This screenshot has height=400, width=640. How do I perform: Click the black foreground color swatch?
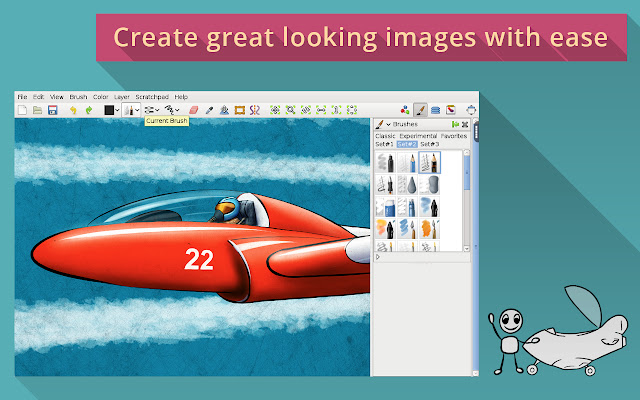[x=109, y=110]
